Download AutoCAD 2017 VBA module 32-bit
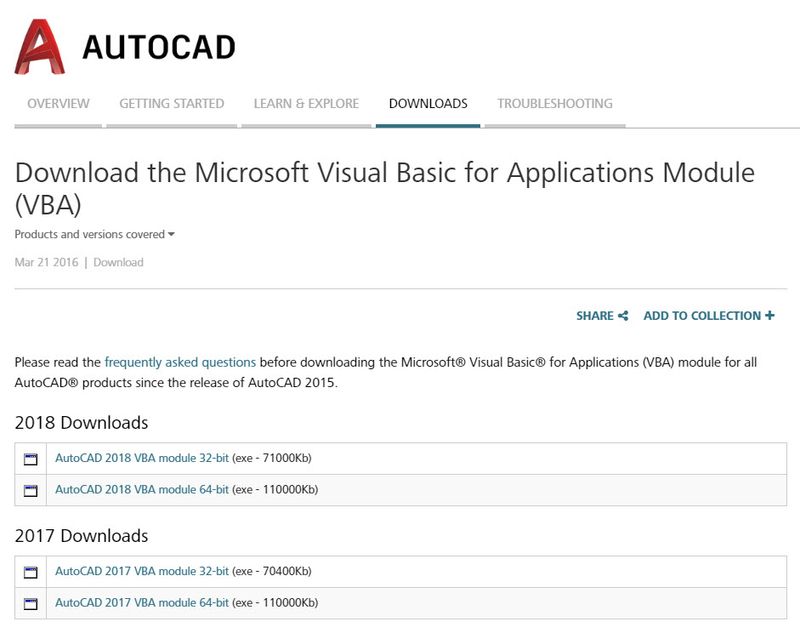 (x=142, y=572)
